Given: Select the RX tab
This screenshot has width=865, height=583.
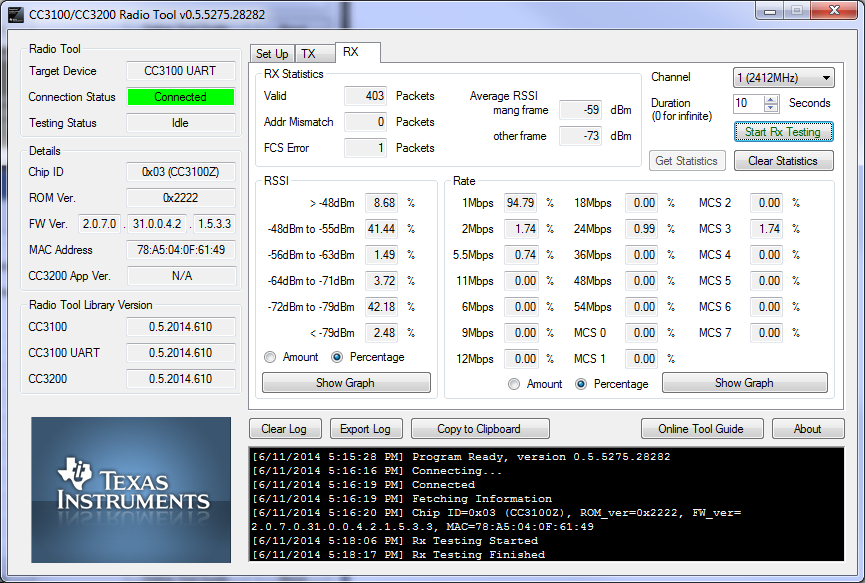Looking at the screenshot, I should 357,52.
